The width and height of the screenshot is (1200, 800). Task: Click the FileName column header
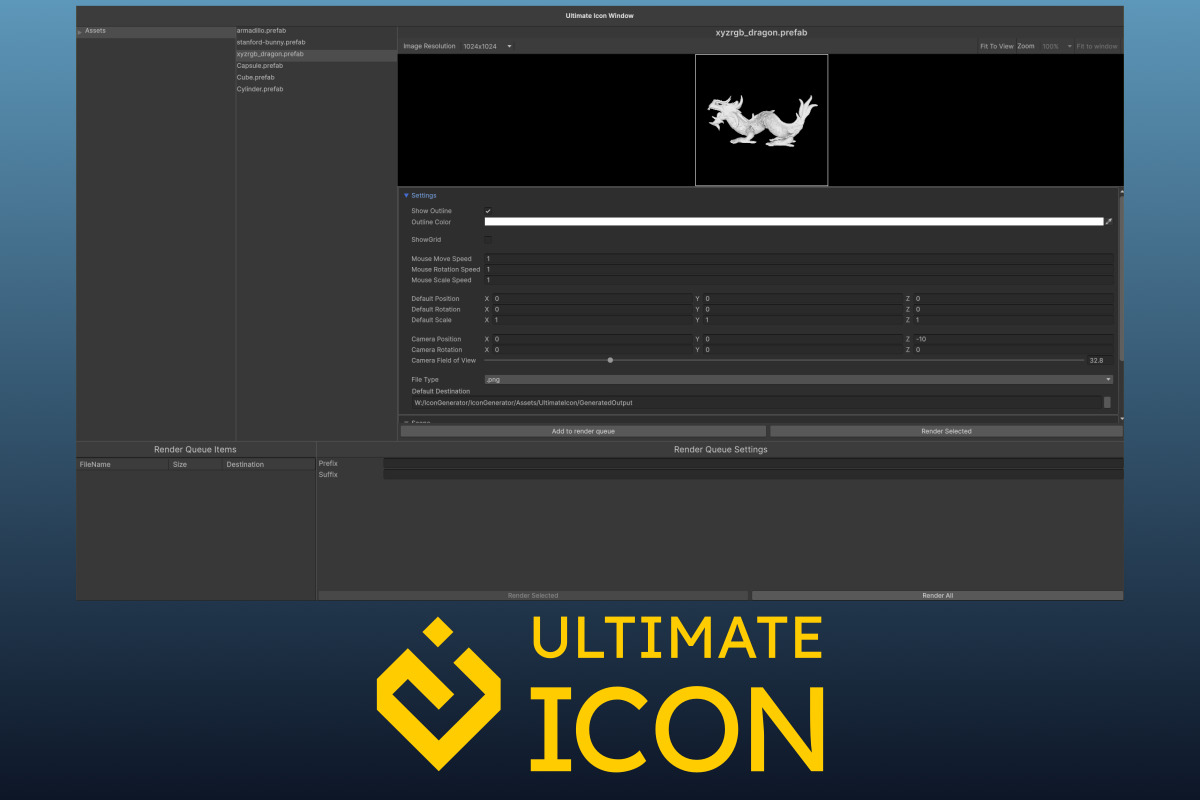[x=124, y=465]
